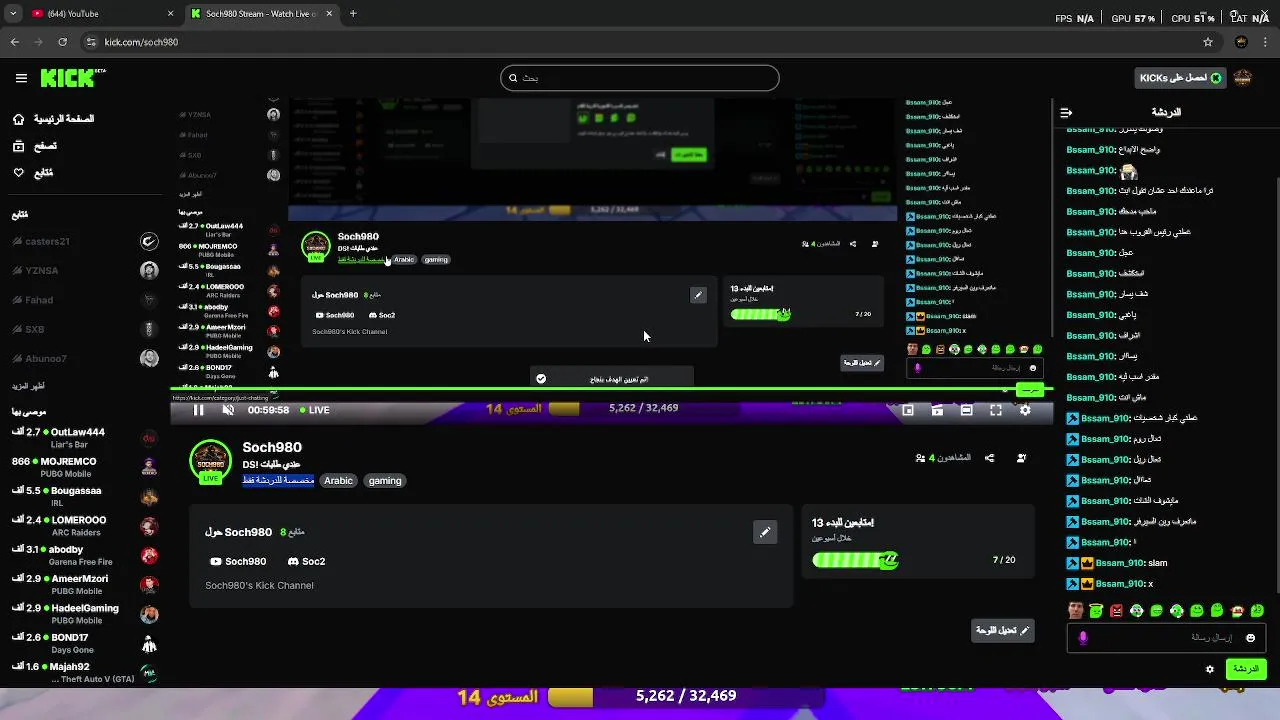1280x720 pixels.
Task: Expand show more followed channels
Action: [x=28, y=386]
